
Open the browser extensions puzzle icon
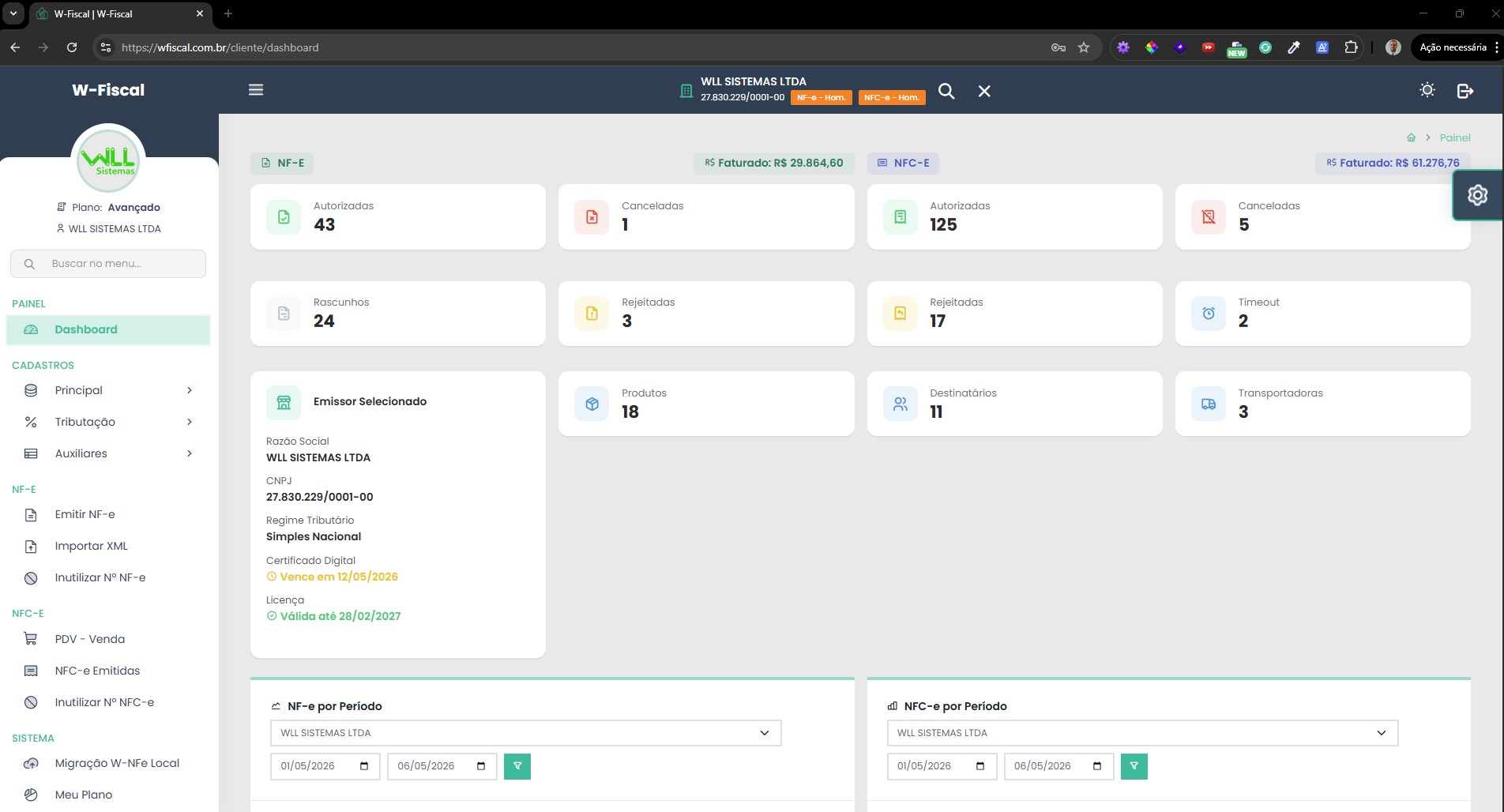[1351, 47]
